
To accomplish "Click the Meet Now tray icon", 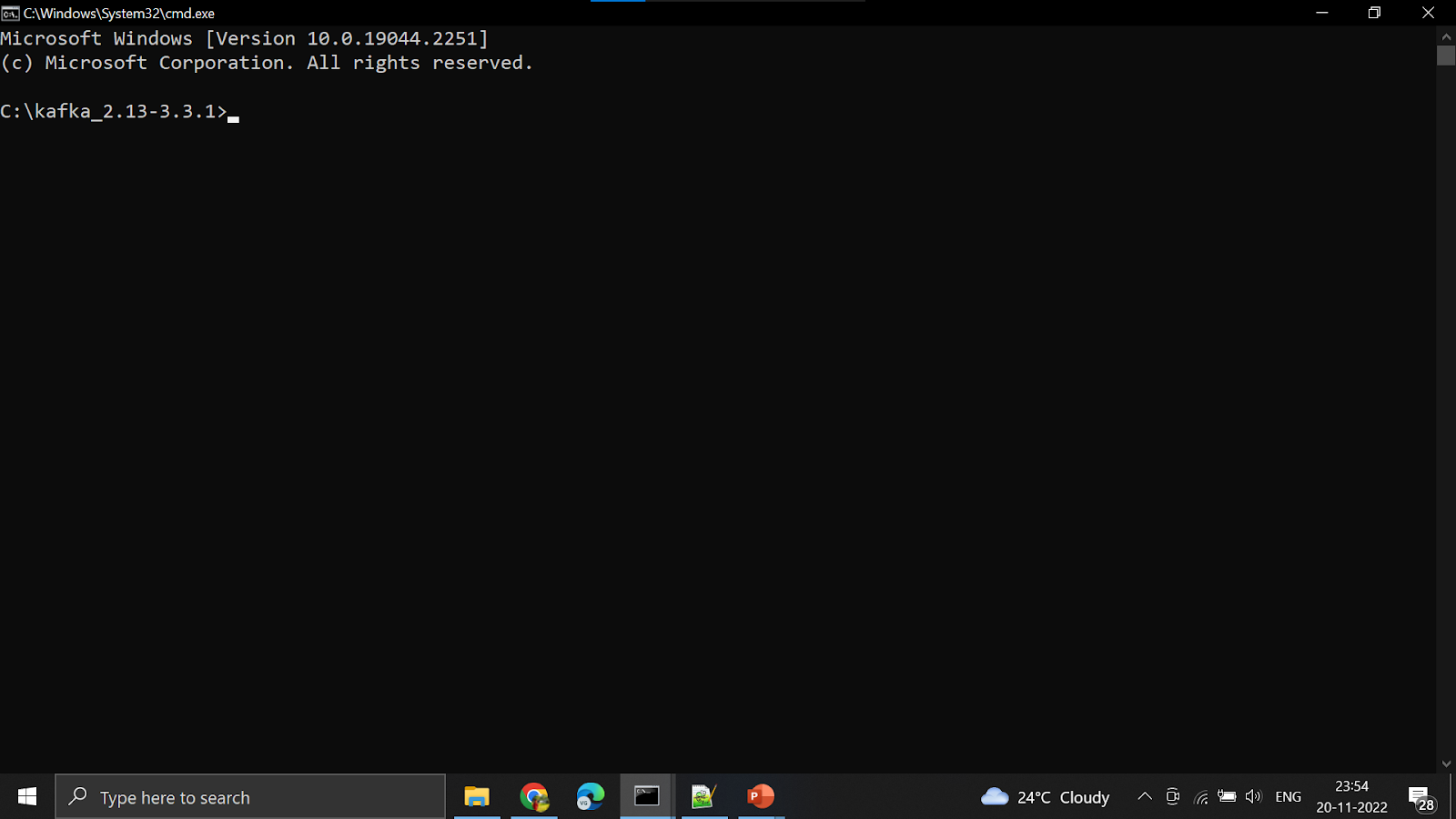I will (x=1172, y=797).
